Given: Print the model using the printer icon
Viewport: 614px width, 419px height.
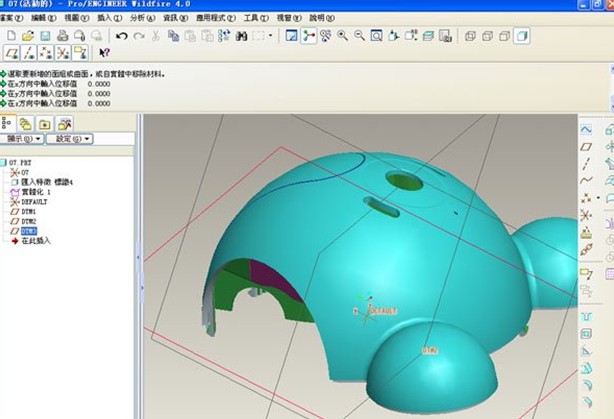Looking at the screenshot, I should click(62, 36).
